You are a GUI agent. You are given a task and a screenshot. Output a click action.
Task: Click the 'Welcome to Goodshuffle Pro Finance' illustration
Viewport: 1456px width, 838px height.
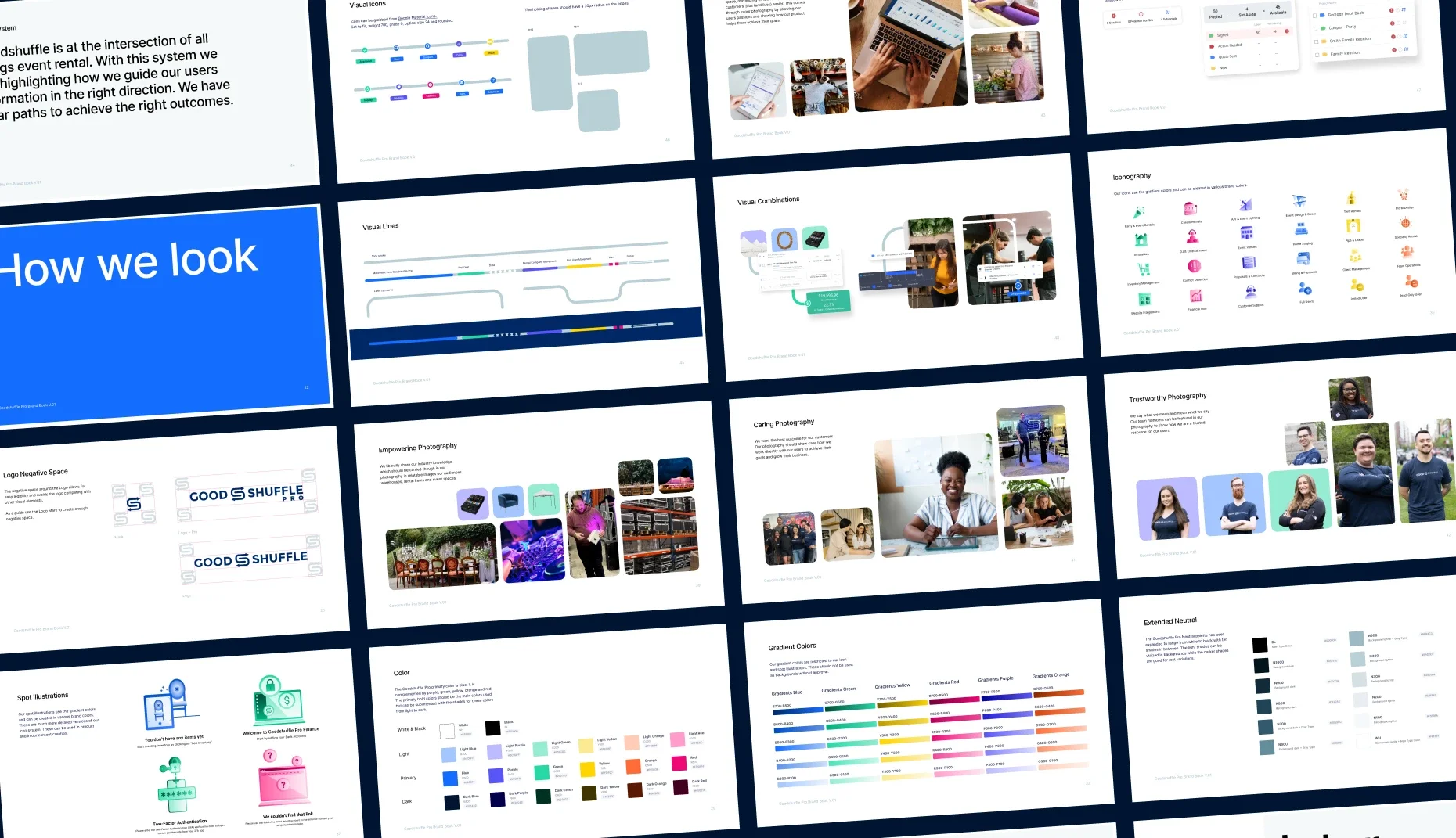pos(279,701)
